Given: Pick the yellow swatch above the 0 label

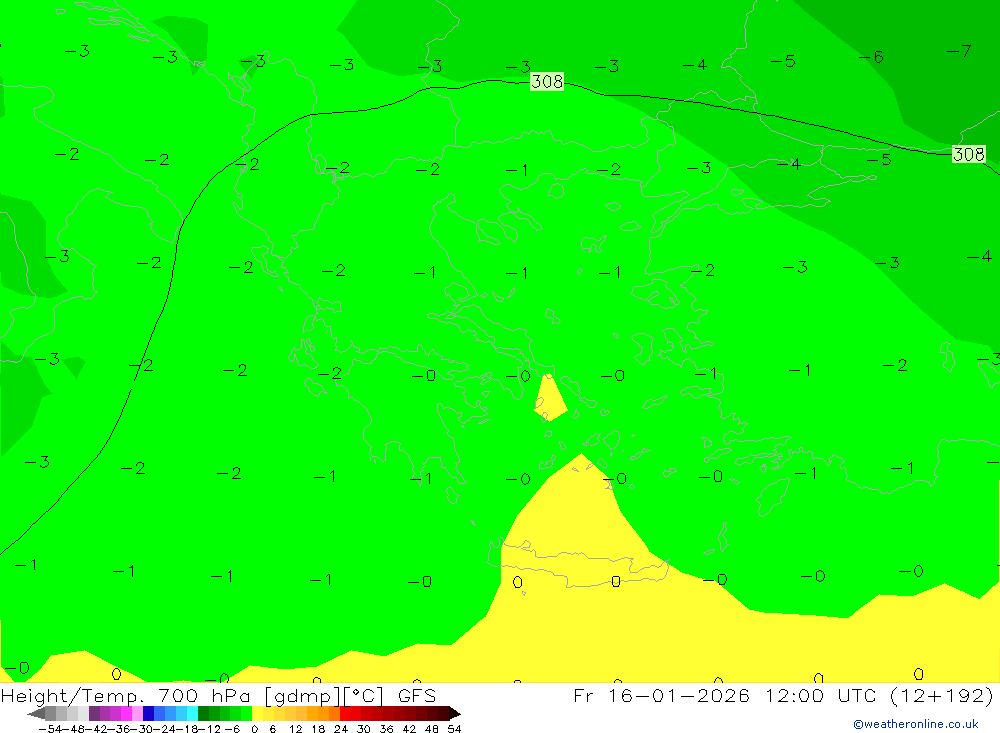Looking at the screenshot, I should click(x=257, y=714).
